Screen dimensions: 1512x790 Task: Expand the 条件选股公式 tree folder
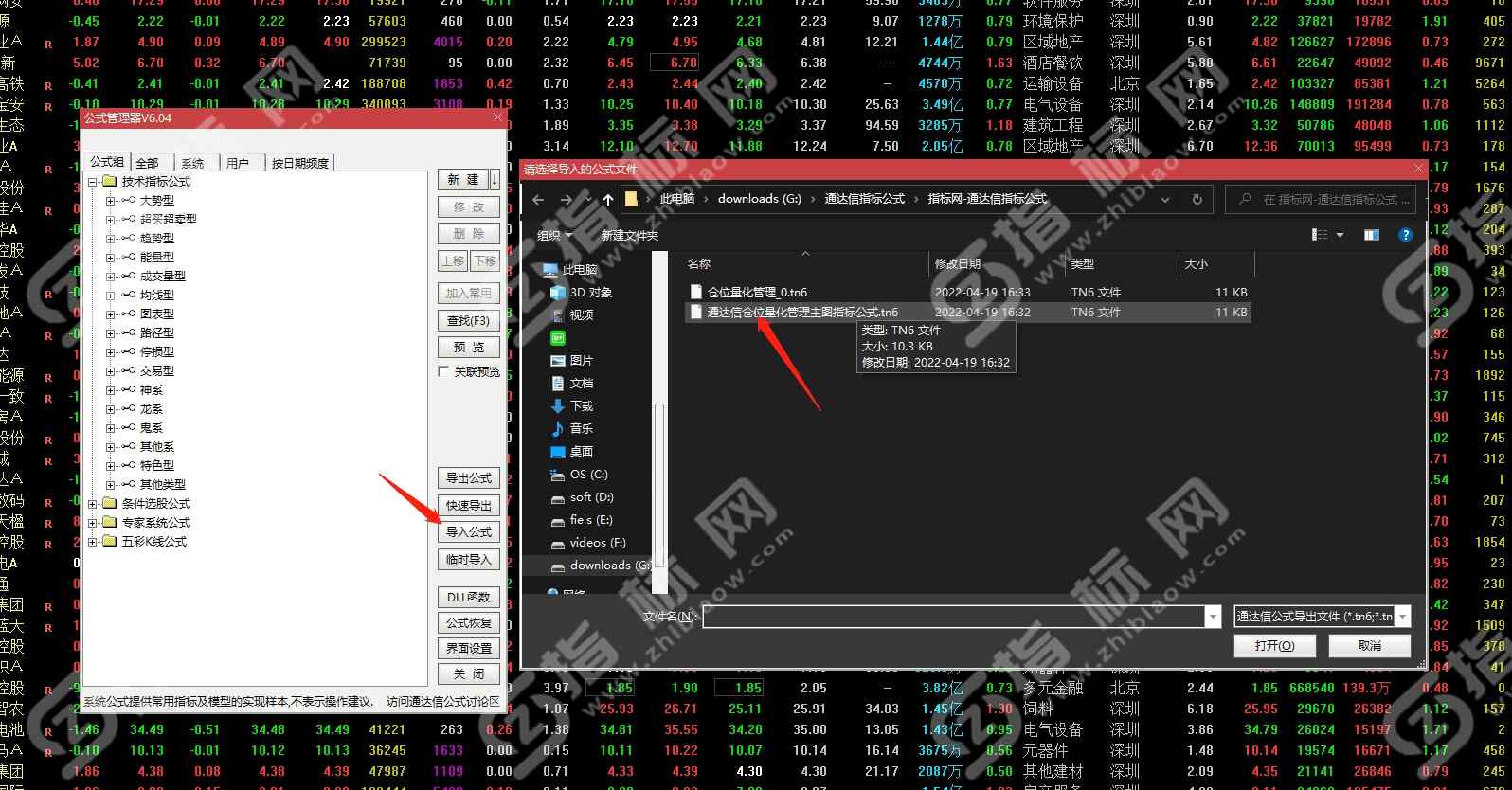(x=93, y=504)
